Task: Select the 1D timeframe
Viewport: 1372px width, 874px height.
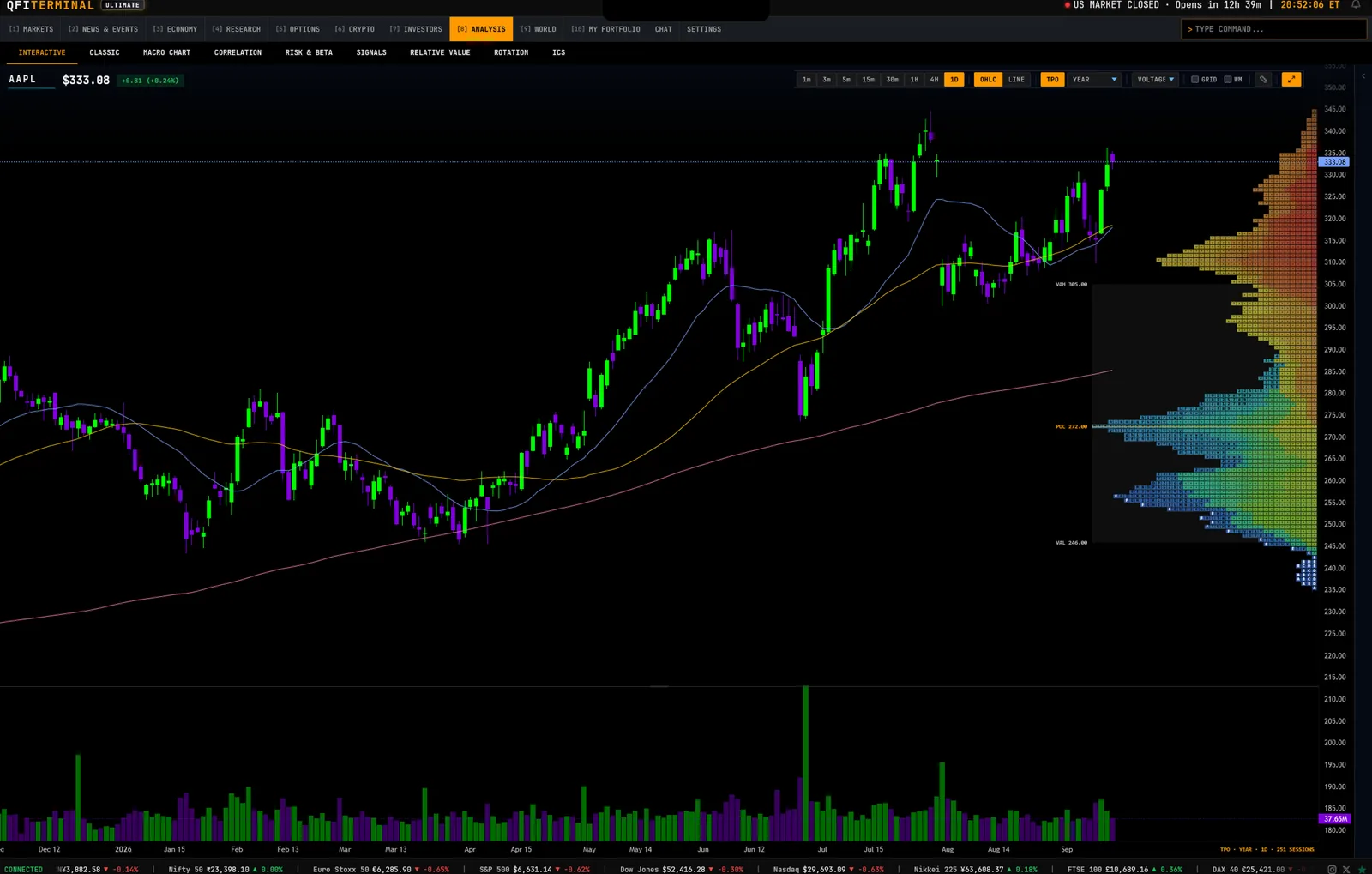Action: pos(954,80)
